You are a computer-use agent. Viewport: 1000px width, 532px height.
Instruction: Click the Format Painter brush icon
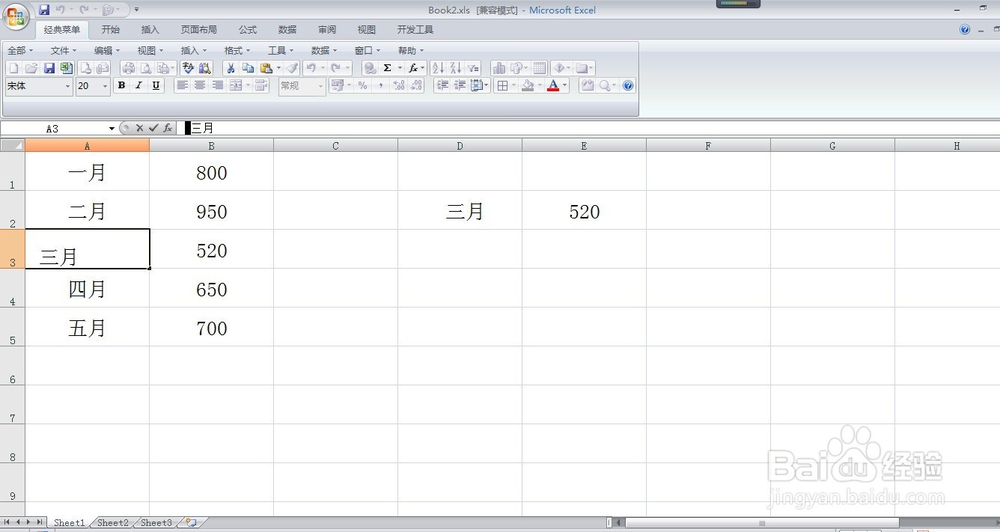click(x=292, y=68)
